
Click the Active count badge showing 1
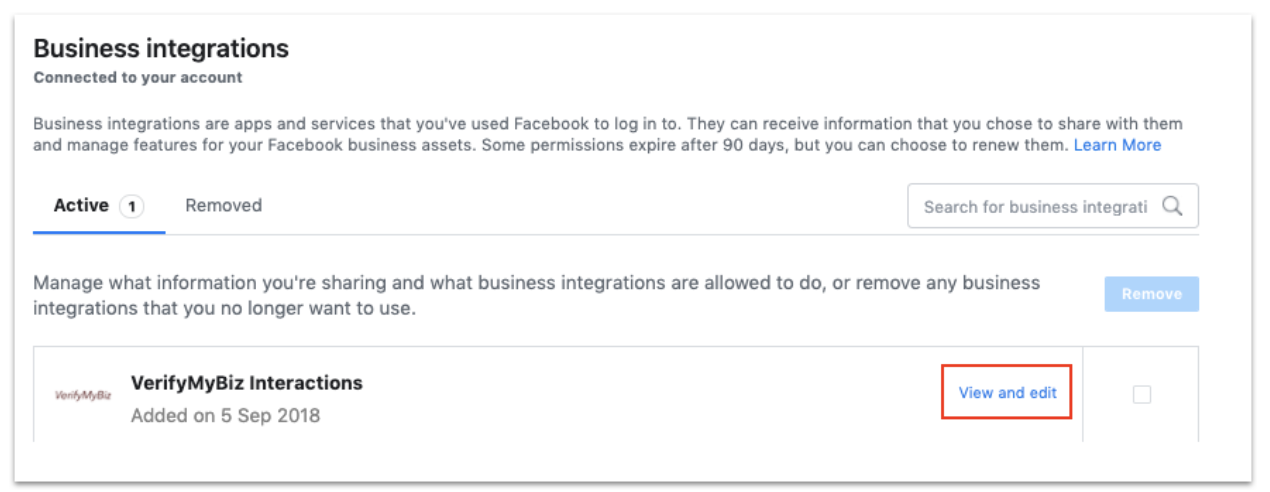[x=131, y=206]
